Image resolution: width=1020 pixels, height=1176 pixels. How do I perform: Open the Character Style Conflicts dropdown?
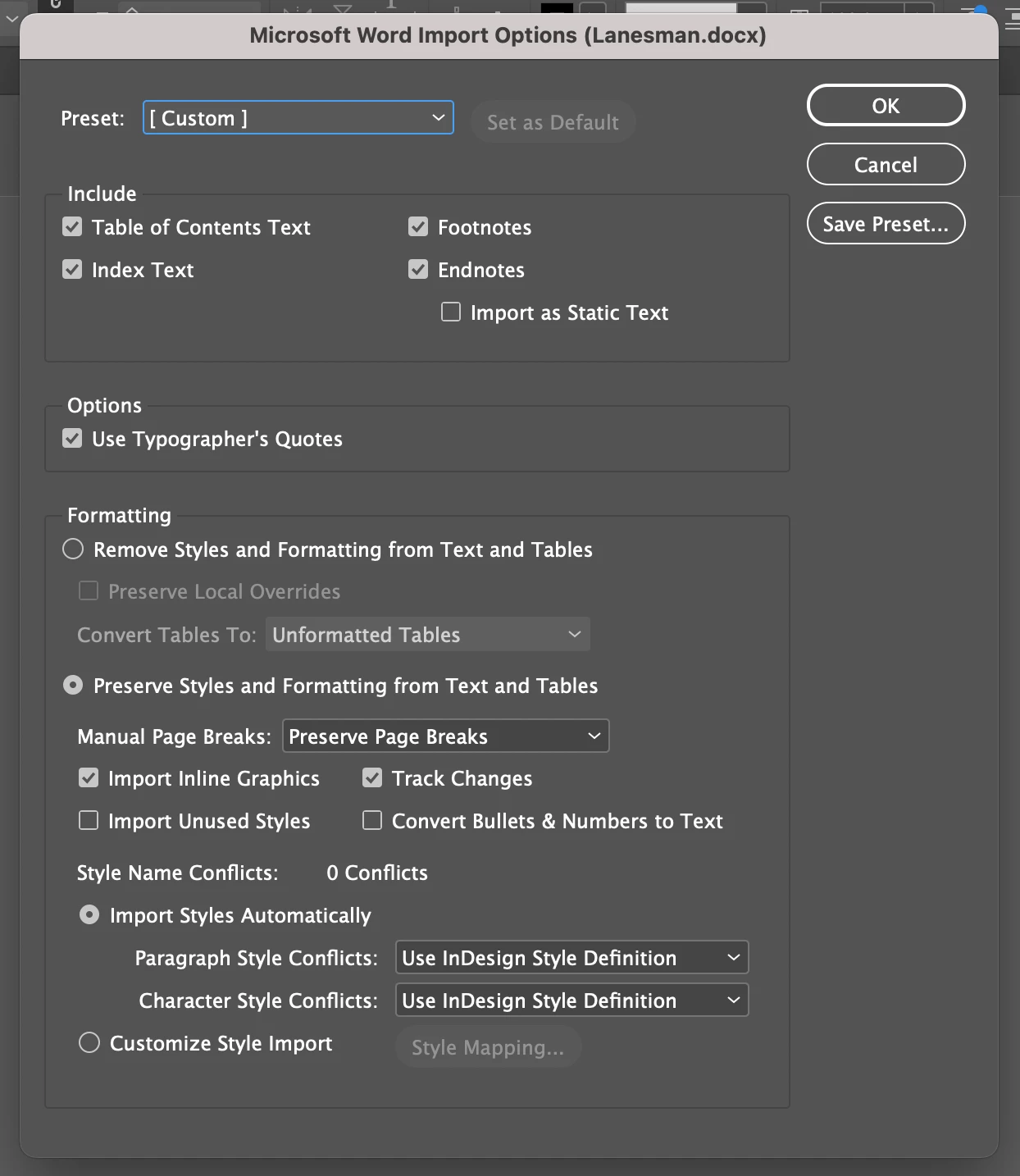pos(572,1000)
